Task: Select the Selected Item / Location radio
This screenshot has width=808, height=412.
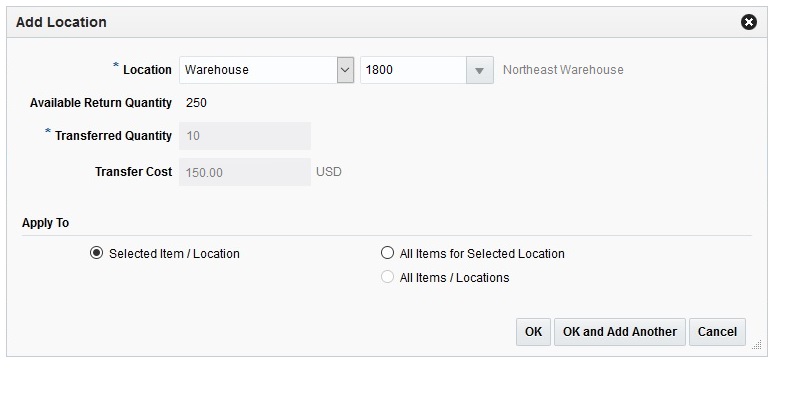Action: pos(97,254)
